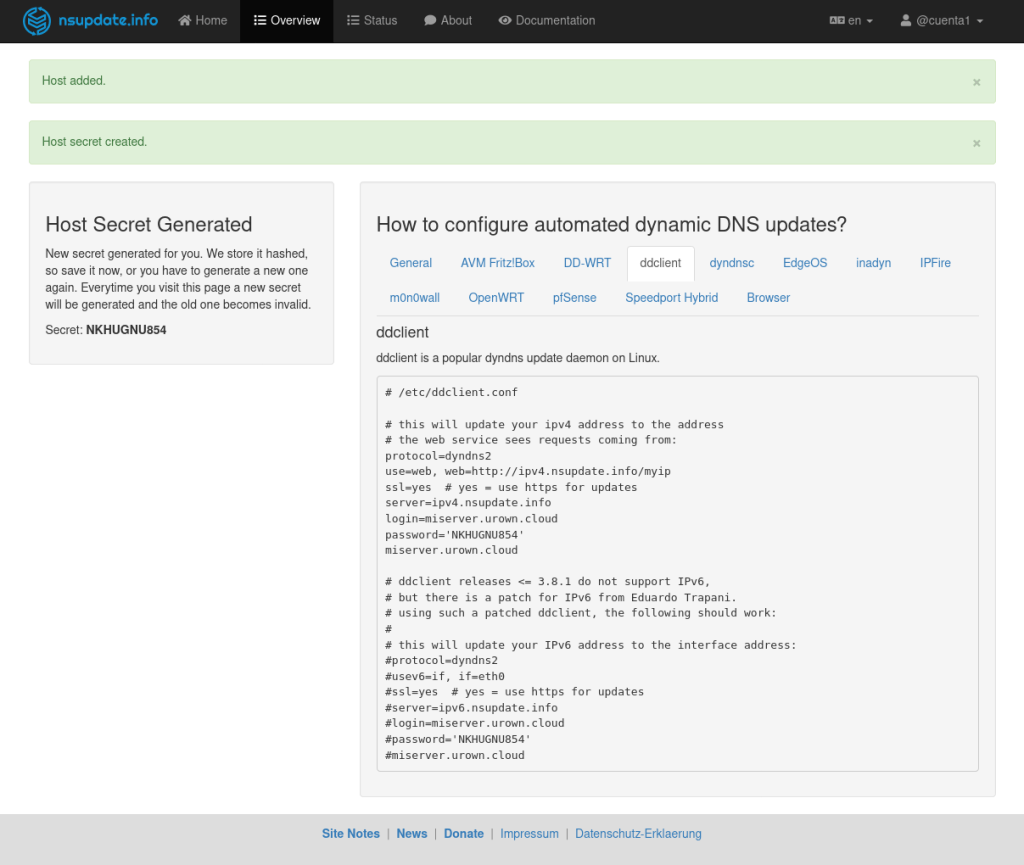Screen dimensions: 1024x865
Task: Follow the Donate link in footer
Action: [463, 834]
